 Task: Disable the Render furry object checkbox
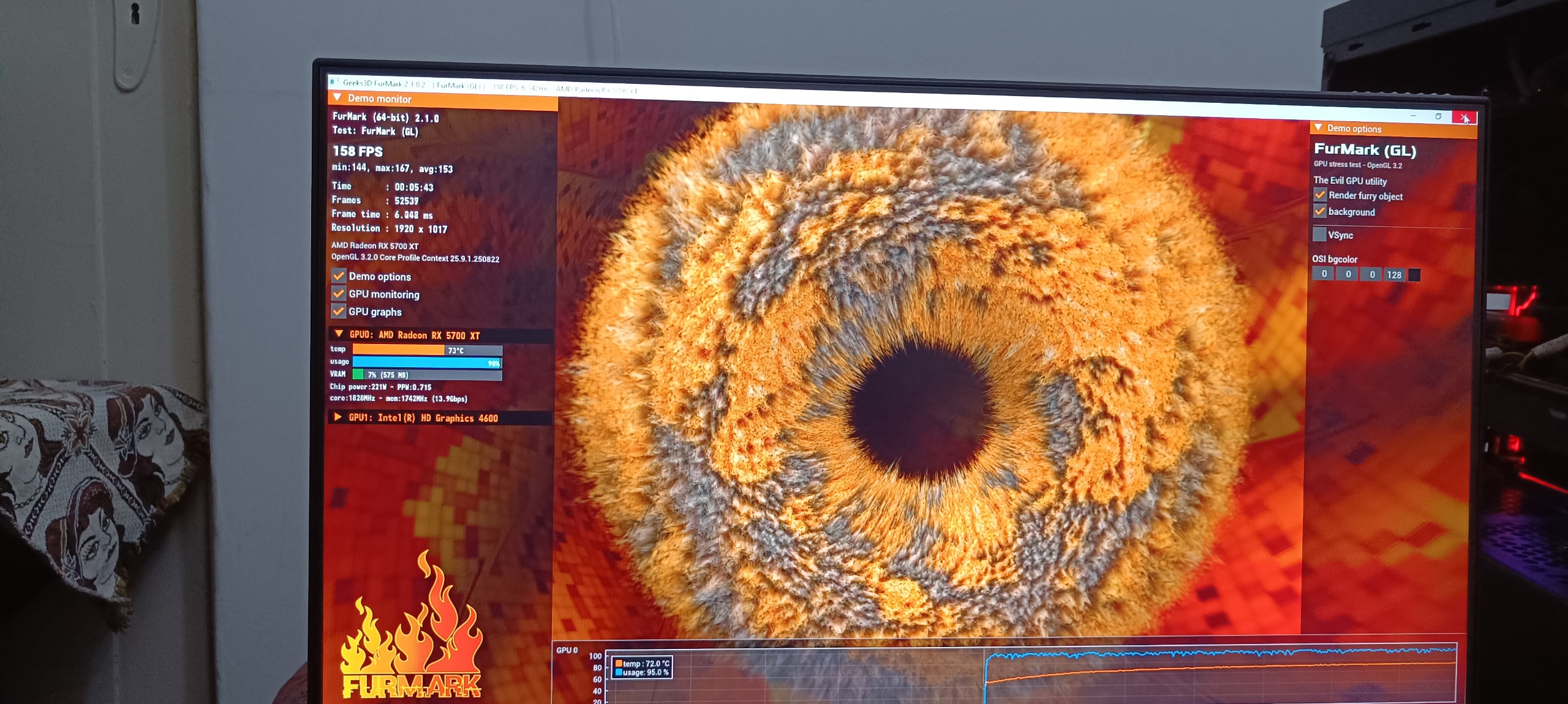click(1320, 195)
